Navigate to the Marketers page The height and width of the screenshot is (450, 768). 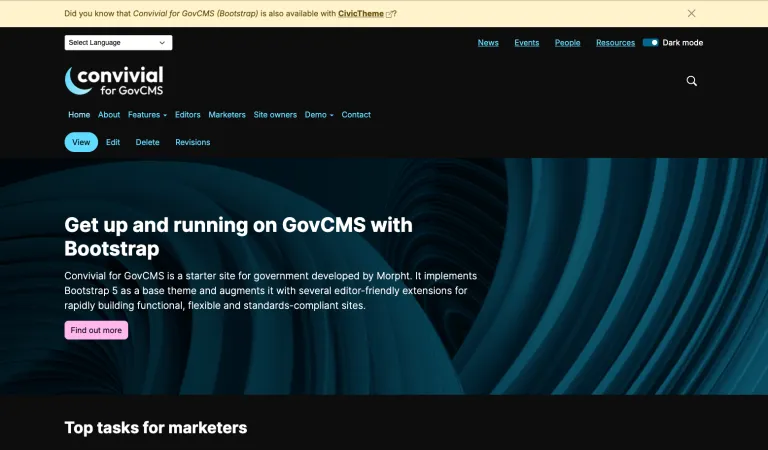coord(227,115)
